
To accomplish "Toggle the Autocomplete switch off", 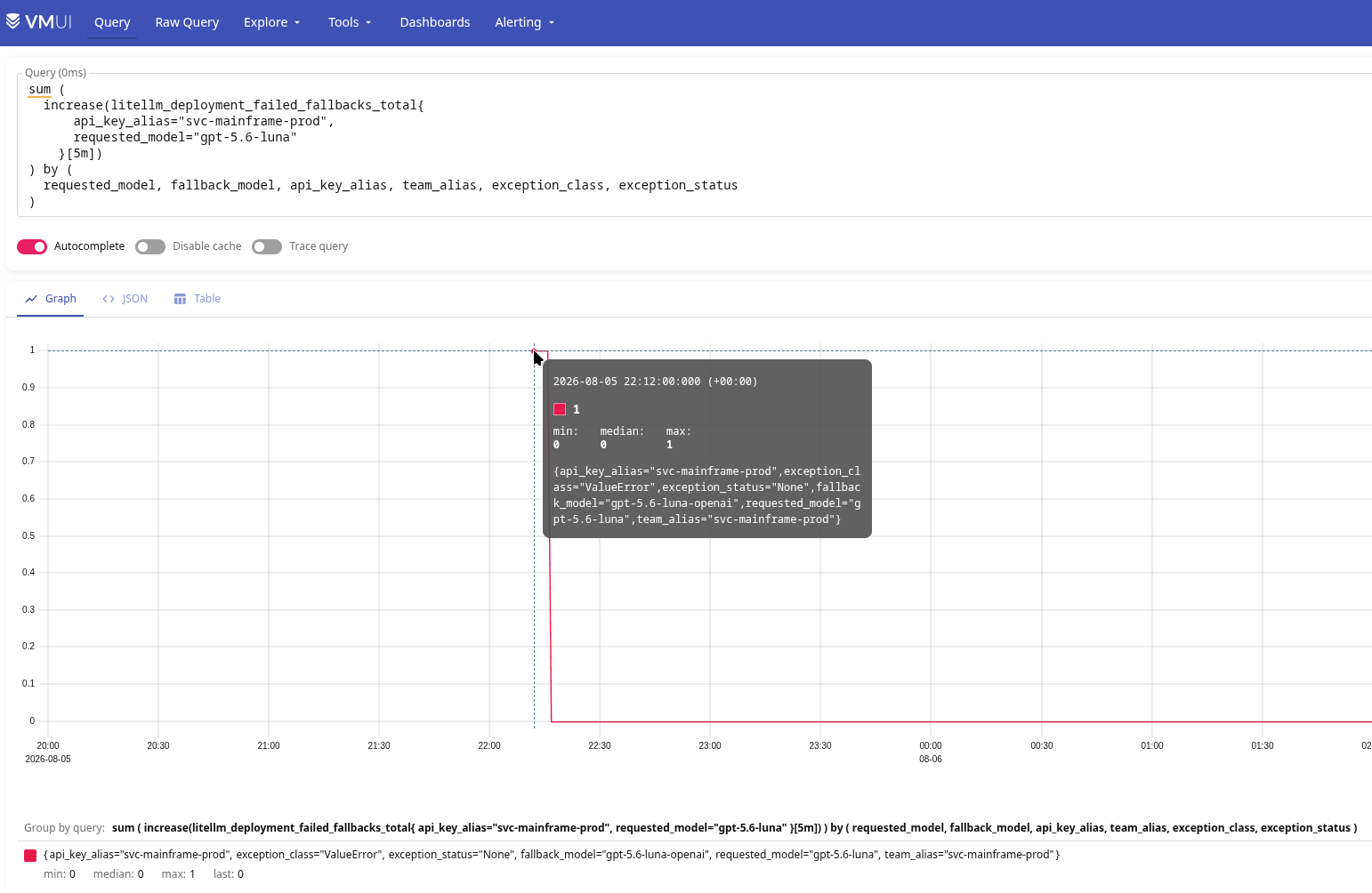I will tap(32, 246).
